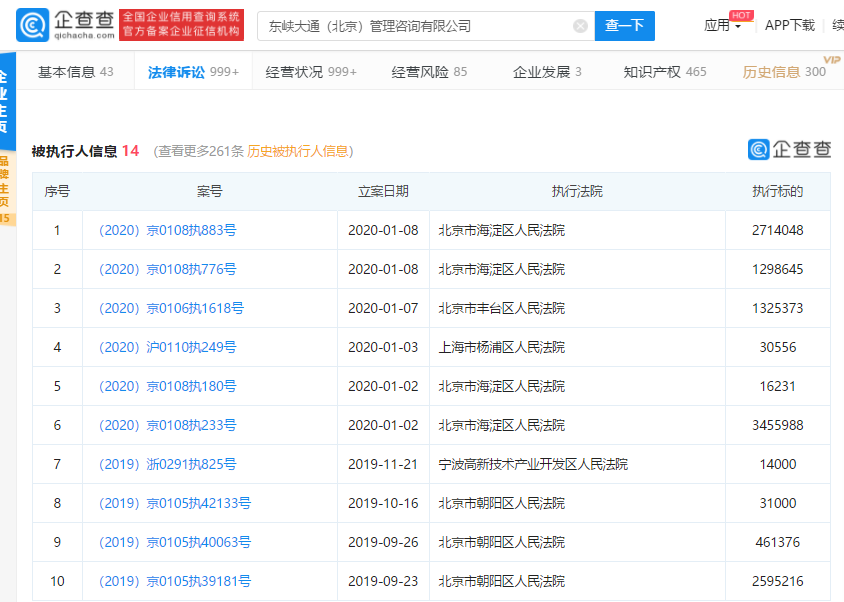Select the filing date 2020-01-07
Screen dimensions: 844x602
383,308
